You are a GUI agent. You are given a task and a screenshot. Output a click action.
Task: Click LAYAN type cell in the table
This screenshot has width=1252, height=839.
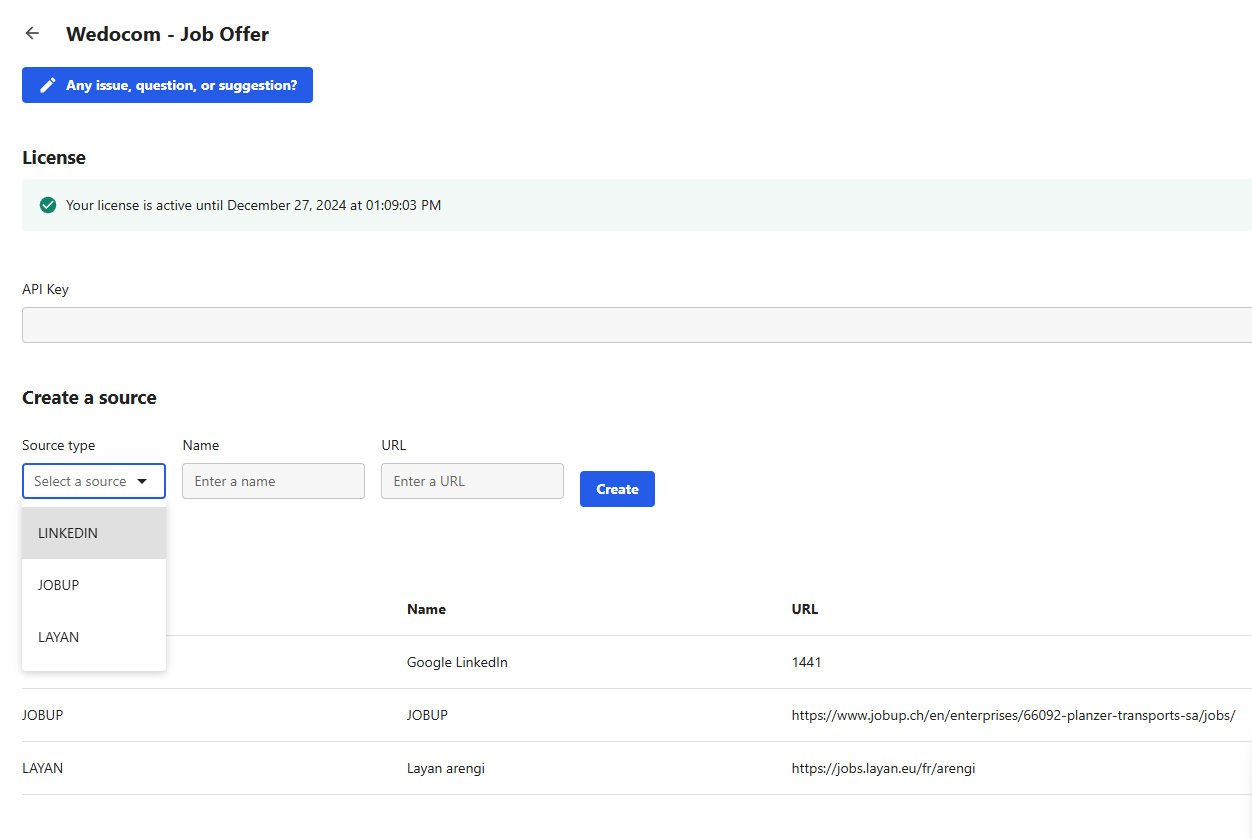click(x=42, y=768)
